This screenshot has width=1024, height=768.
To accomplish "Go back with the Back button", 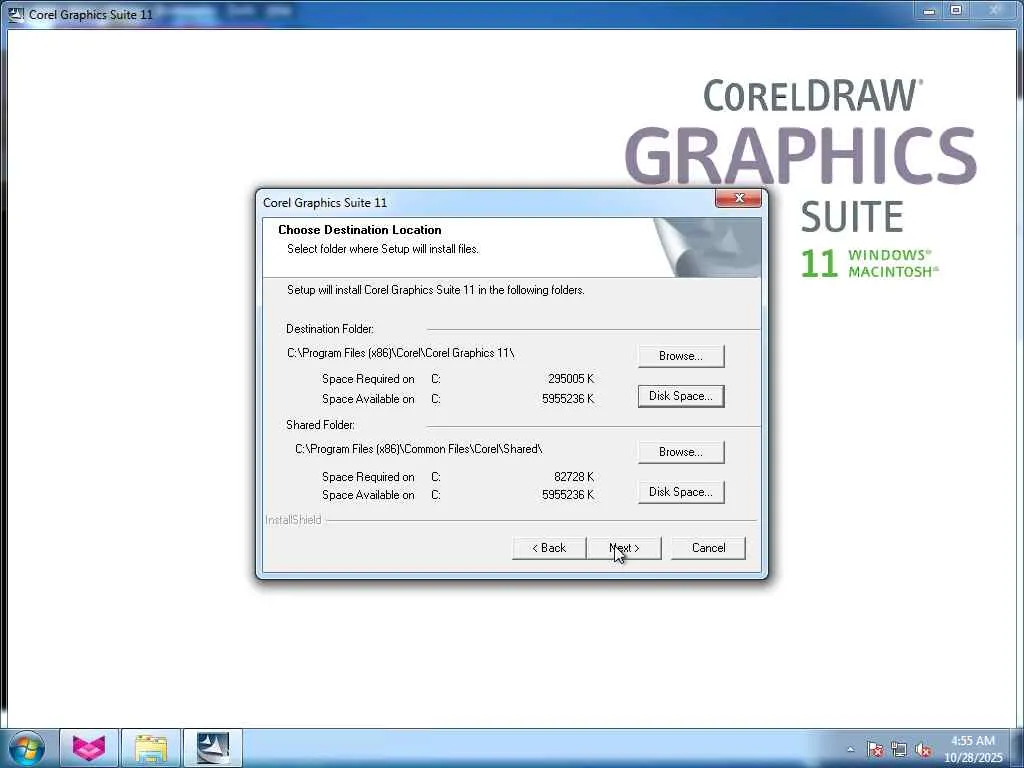I will tap(549, 549).
